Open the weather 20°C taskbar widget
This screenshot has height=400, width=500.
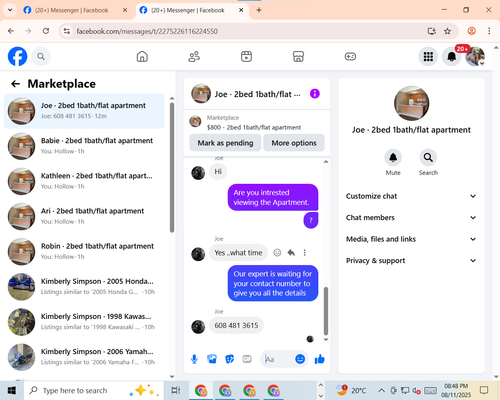(x=351, y=390)
